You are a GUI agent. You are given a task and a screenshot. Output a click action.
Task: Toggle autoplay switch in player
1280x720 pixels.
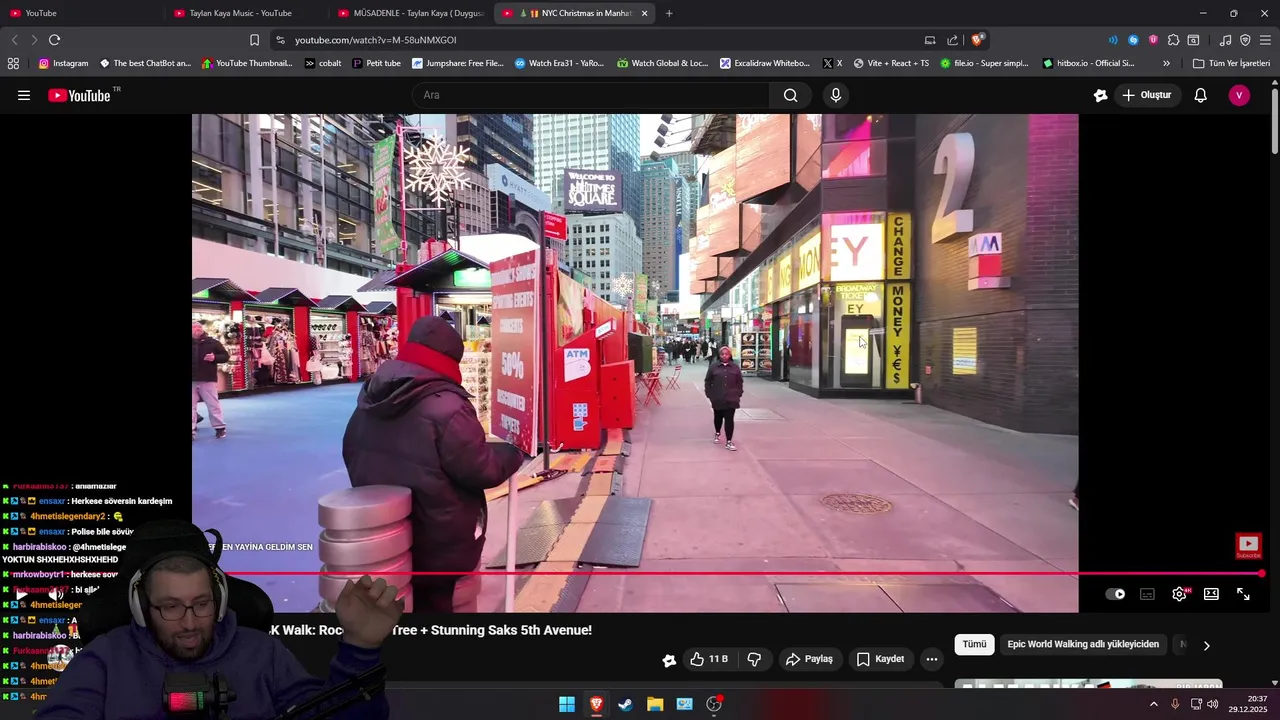click(1115, 594)
